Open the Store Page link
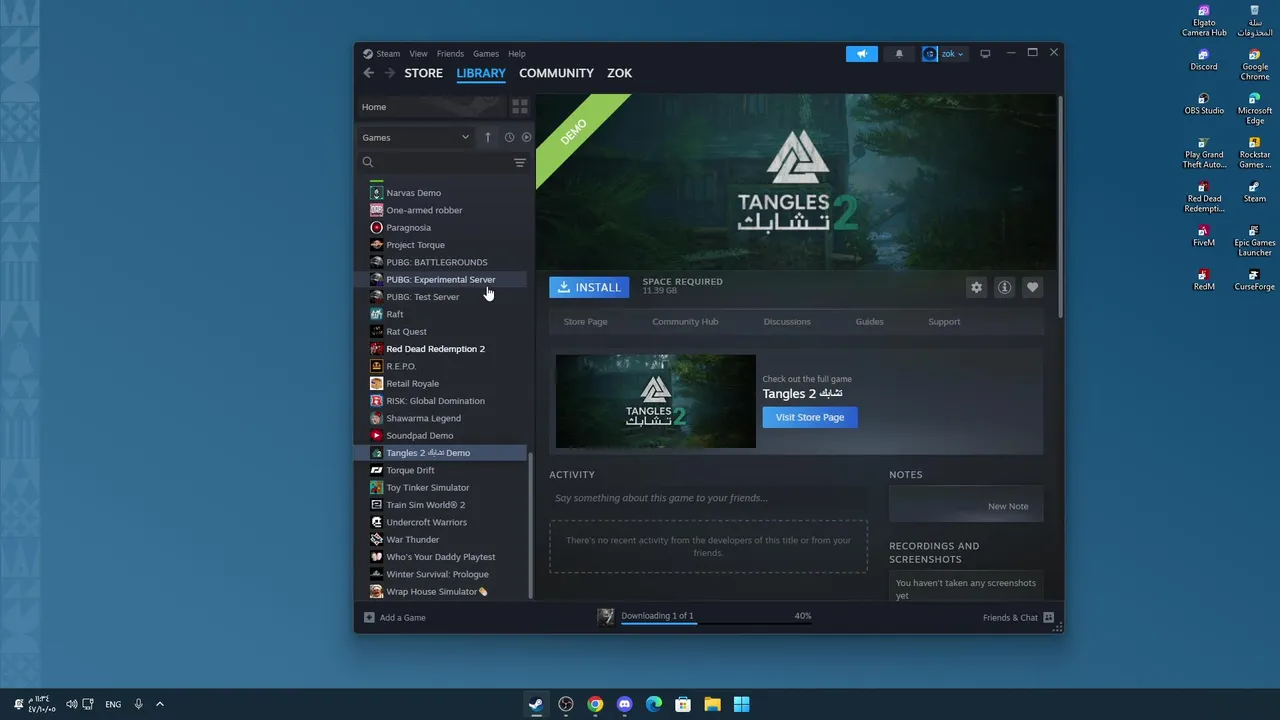 (x=585, y=322)
